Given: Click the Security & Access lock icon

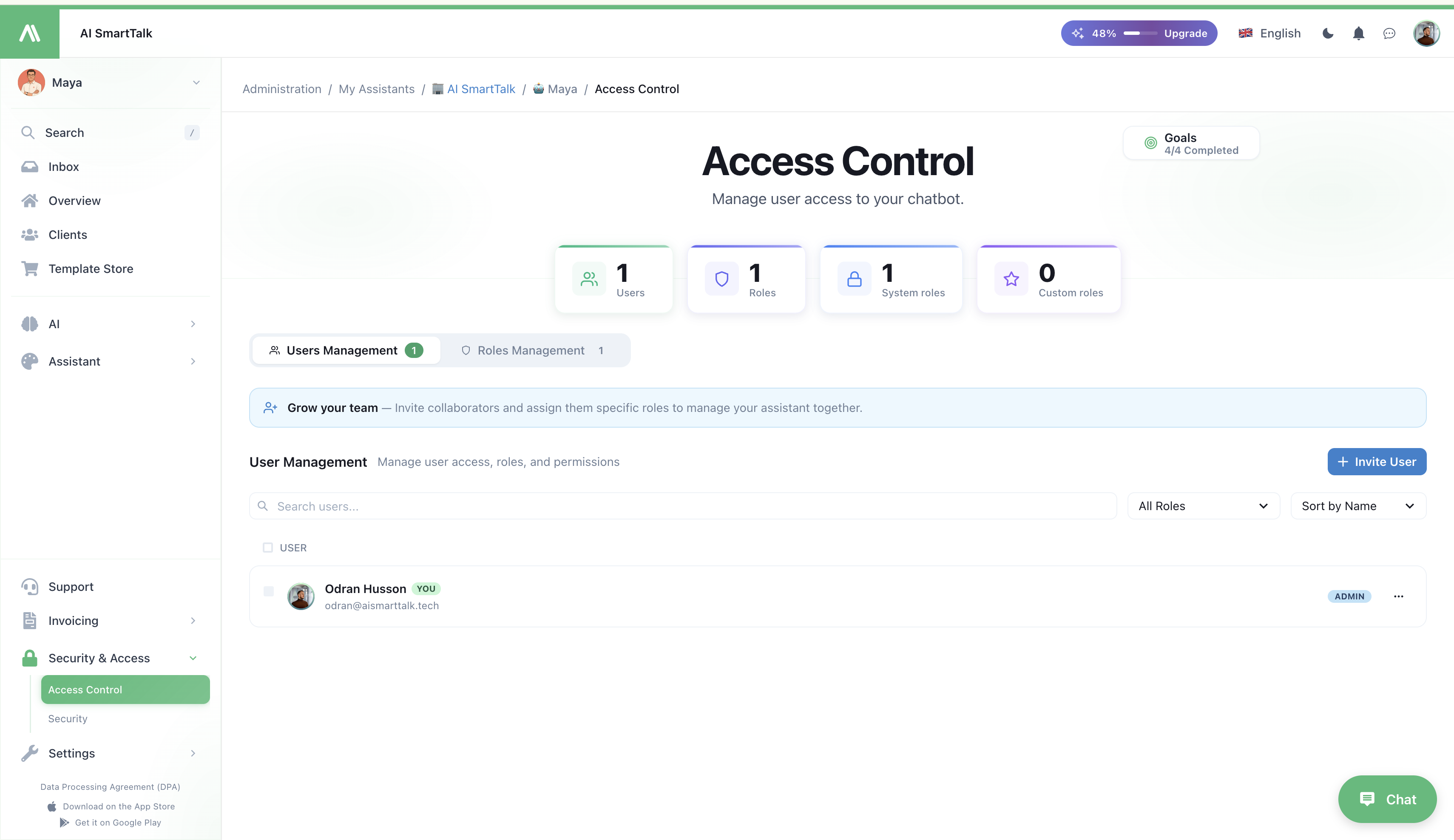Looking at the screenshot, I should [29, 658].
